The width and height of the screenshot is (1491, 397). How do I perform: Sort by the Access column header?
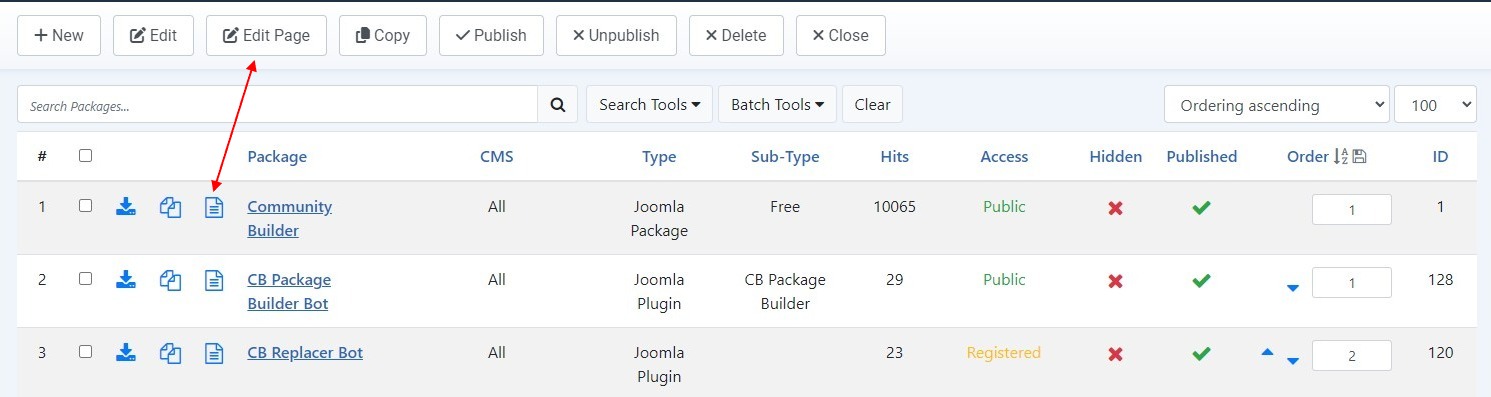(x=1004, y=156)
